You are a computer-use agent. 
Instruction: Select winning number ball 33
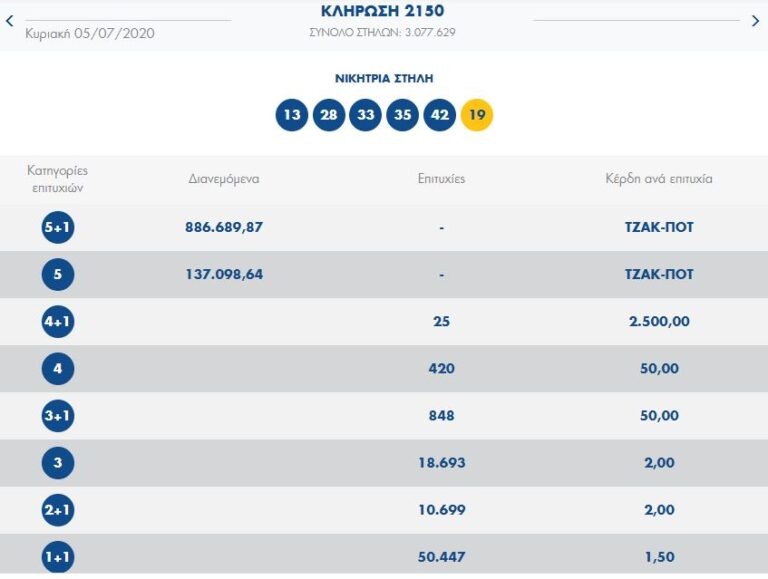coord(366,115)
